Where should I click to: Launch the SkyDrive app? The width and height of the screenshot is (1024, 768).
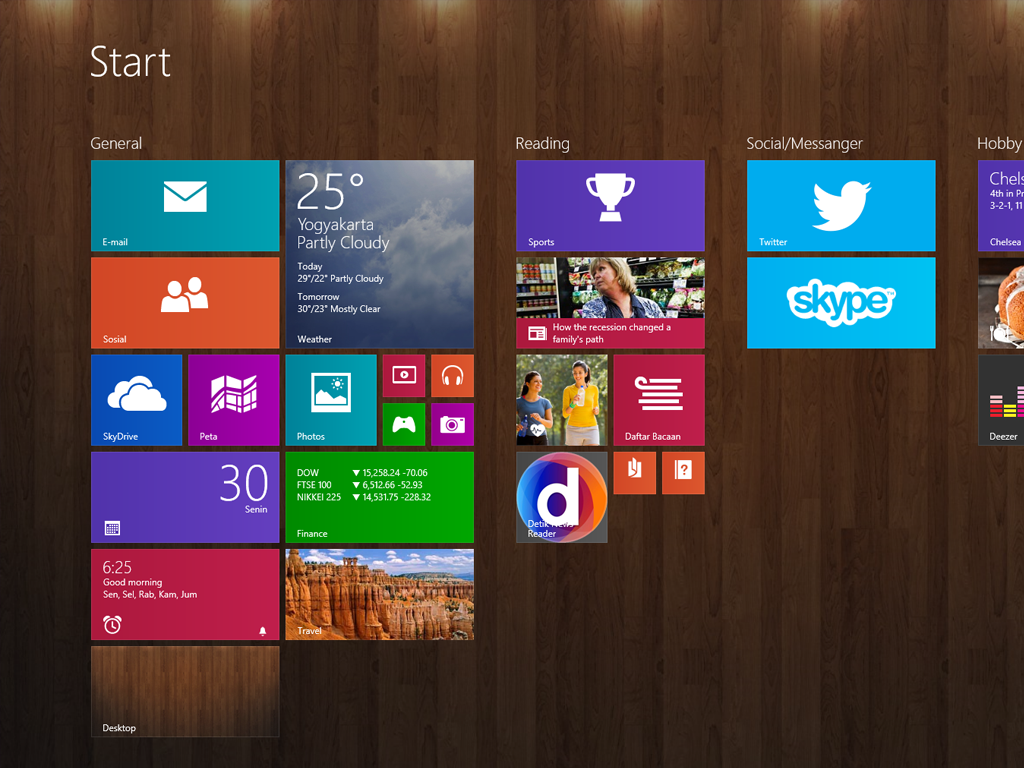(x=136, y=400)
